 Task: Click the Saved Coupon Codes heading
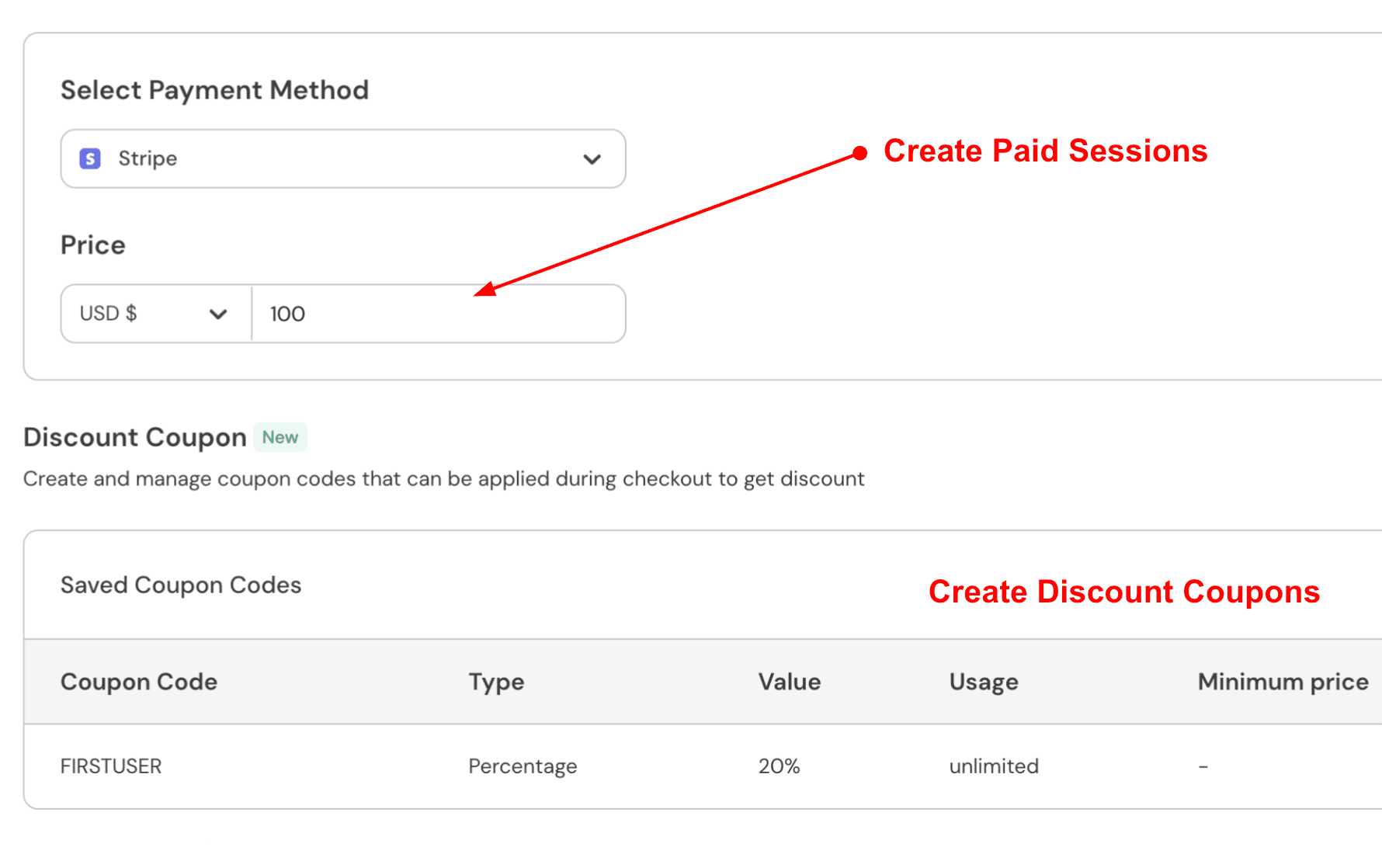tap(181, 585)
